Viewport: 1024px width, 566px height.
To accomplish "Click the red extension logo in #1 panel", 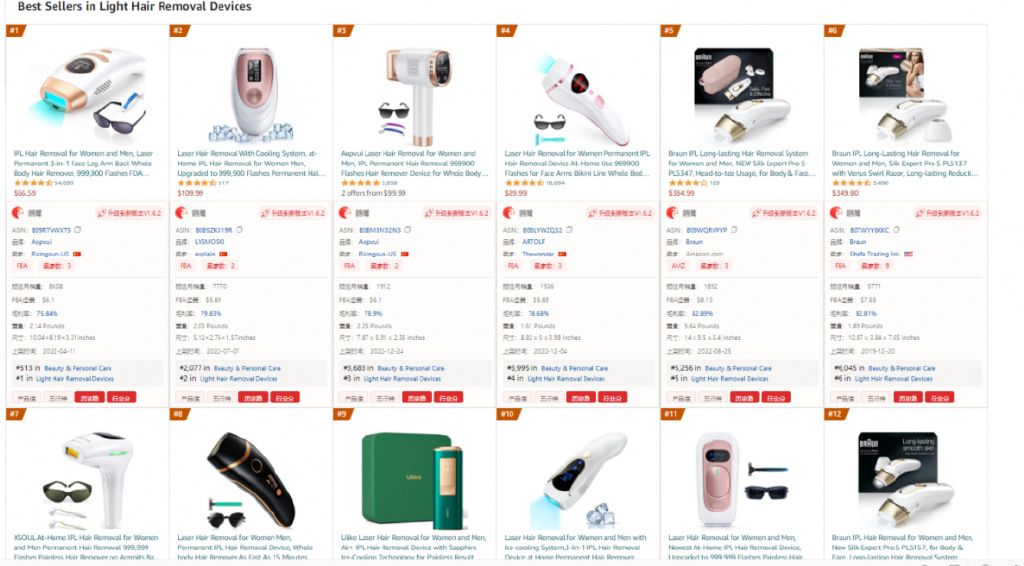I will [18, 213].
